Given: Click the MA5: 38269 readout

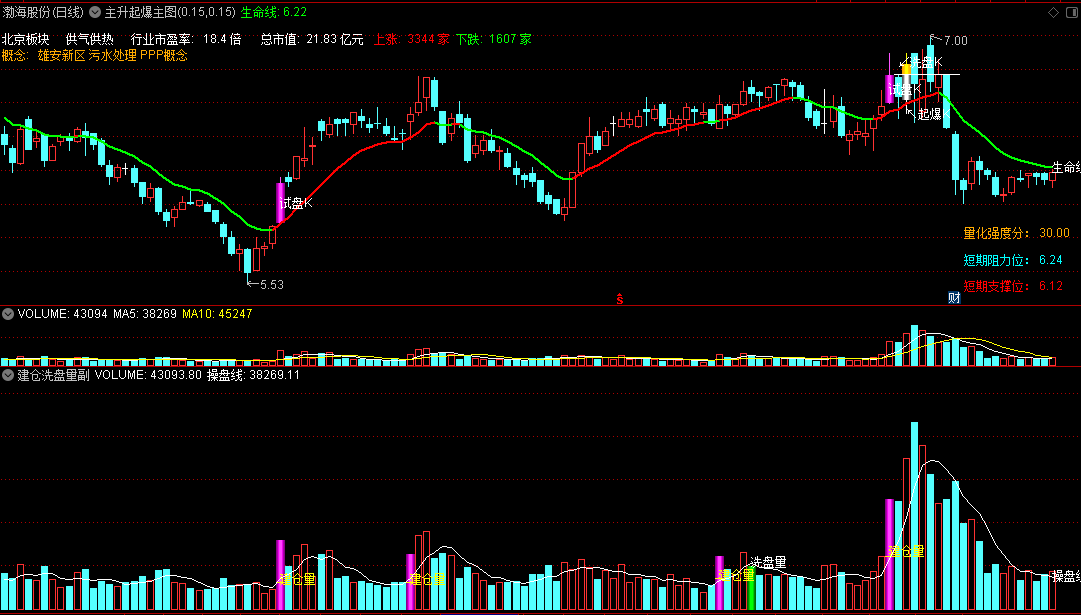Looking at the screenshot, I should tap(144, 314).
